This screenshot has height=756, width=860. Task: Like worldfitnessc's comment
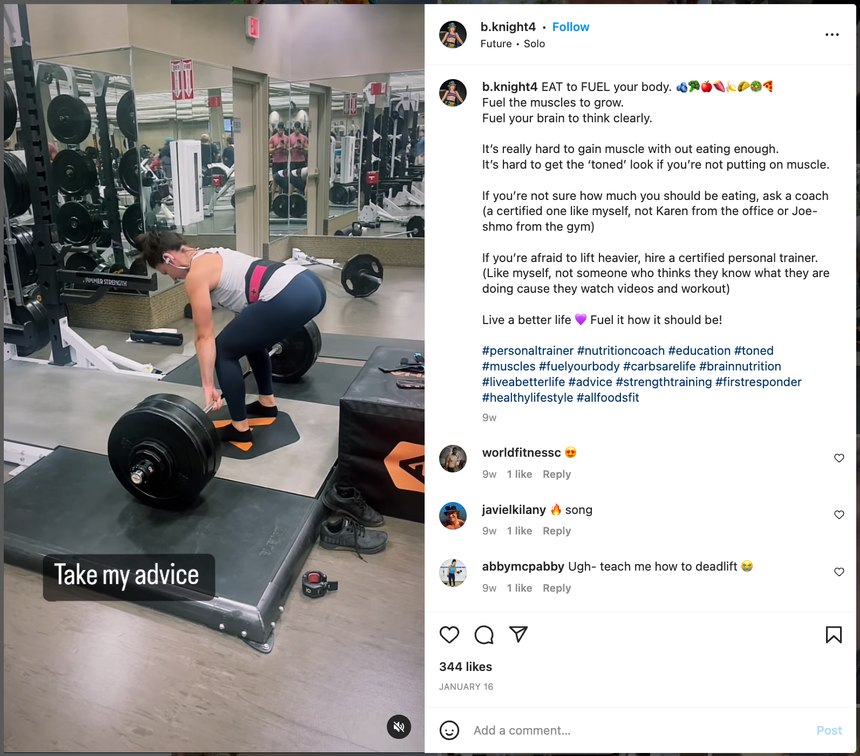(x=839, y=458)
